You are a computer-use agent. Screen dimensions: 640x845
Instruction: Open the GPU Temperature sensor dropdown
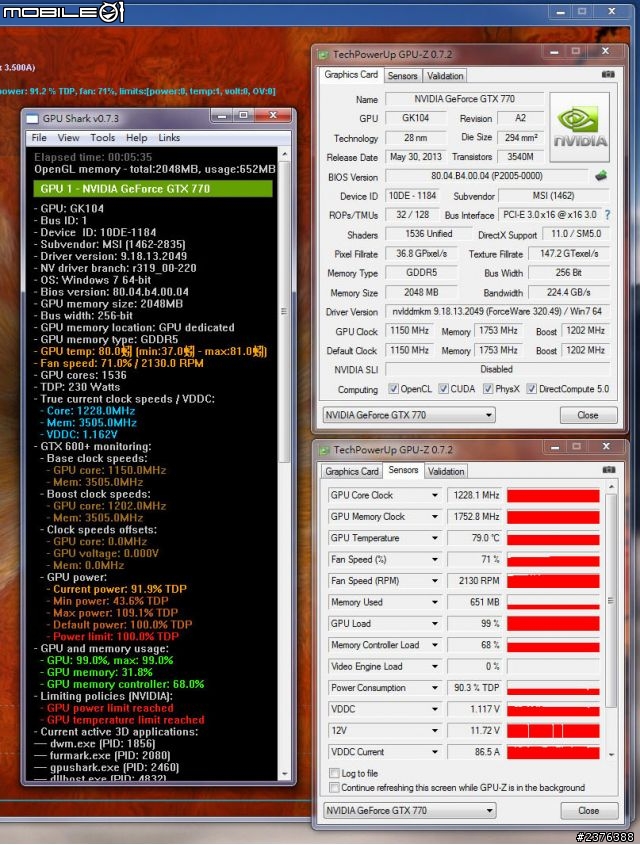(x=434, y=538)
